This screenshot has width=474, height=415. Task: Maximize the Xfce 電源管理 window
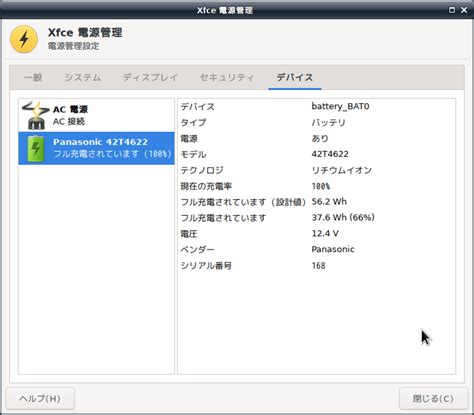[x=452, y=10]
